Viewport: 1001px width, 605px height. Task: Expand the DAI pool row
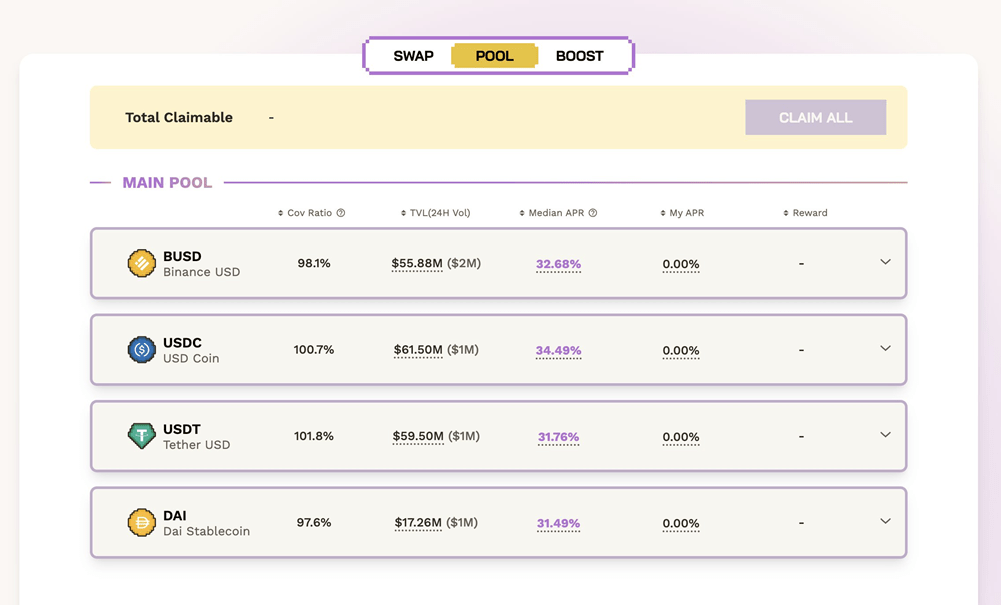[x=885, y=521]
